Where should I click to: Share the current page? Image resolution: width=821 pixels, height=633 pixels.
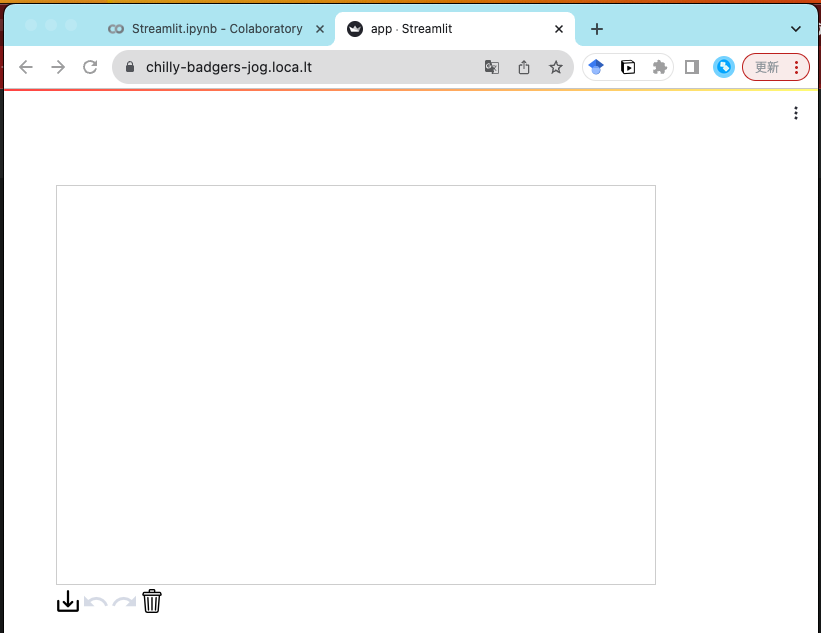click(x=523, y=67)
